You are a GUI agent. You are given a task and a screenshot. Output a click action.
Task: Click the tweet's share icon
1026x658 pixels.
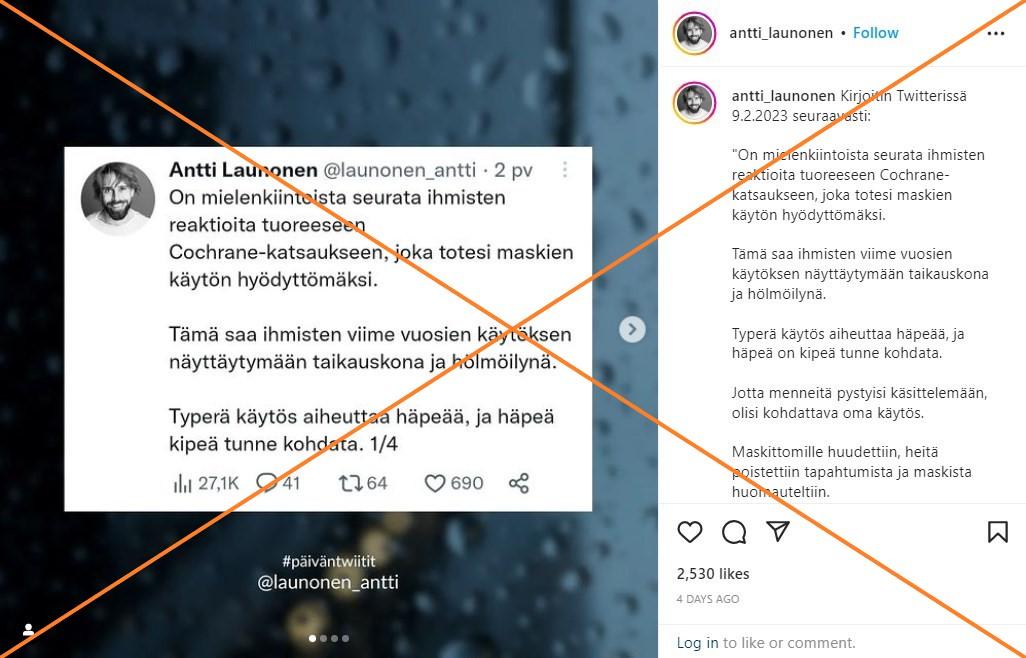pos(519,483)
